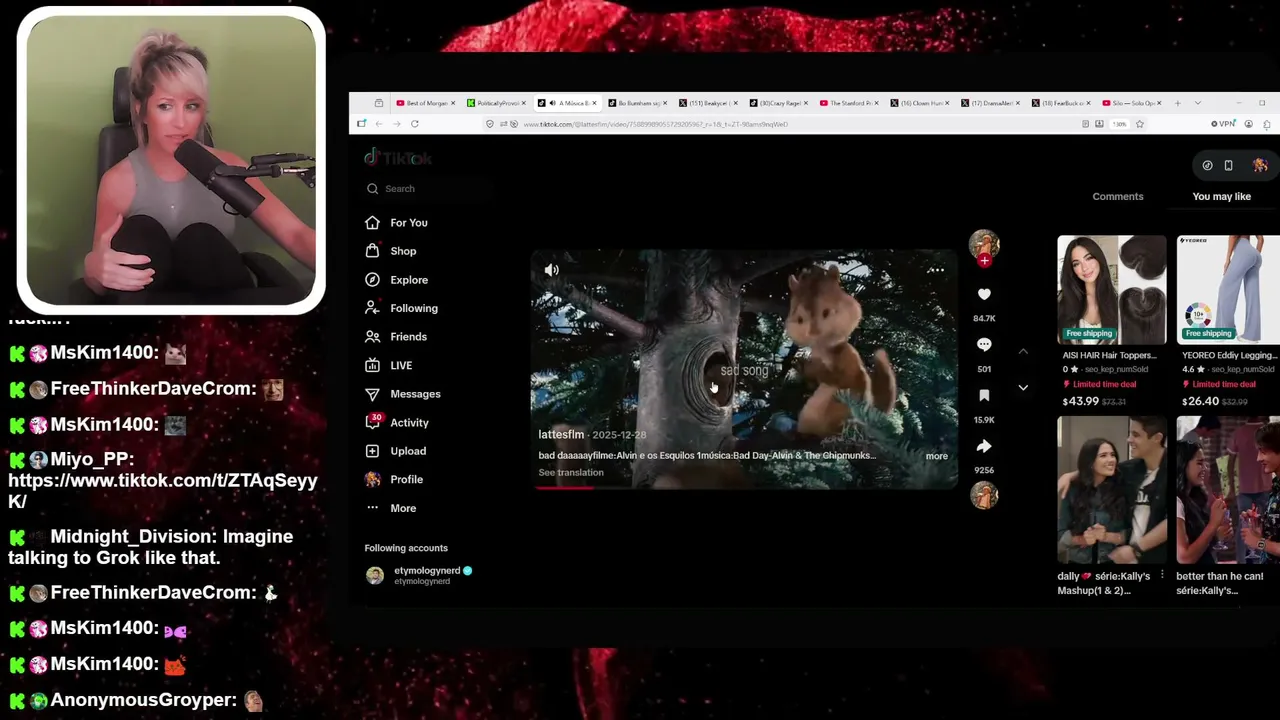Viewport: 1280px width, 720px height.
Task: Go to the next video with down chevron
Action: click(x=1023, y=387)
